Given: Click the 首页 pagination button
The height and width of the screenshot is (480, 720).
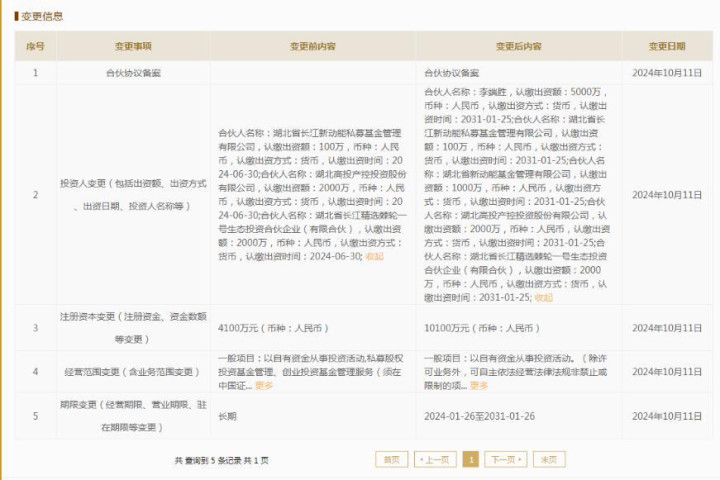Looking at the screenshot, I should 391,459.
